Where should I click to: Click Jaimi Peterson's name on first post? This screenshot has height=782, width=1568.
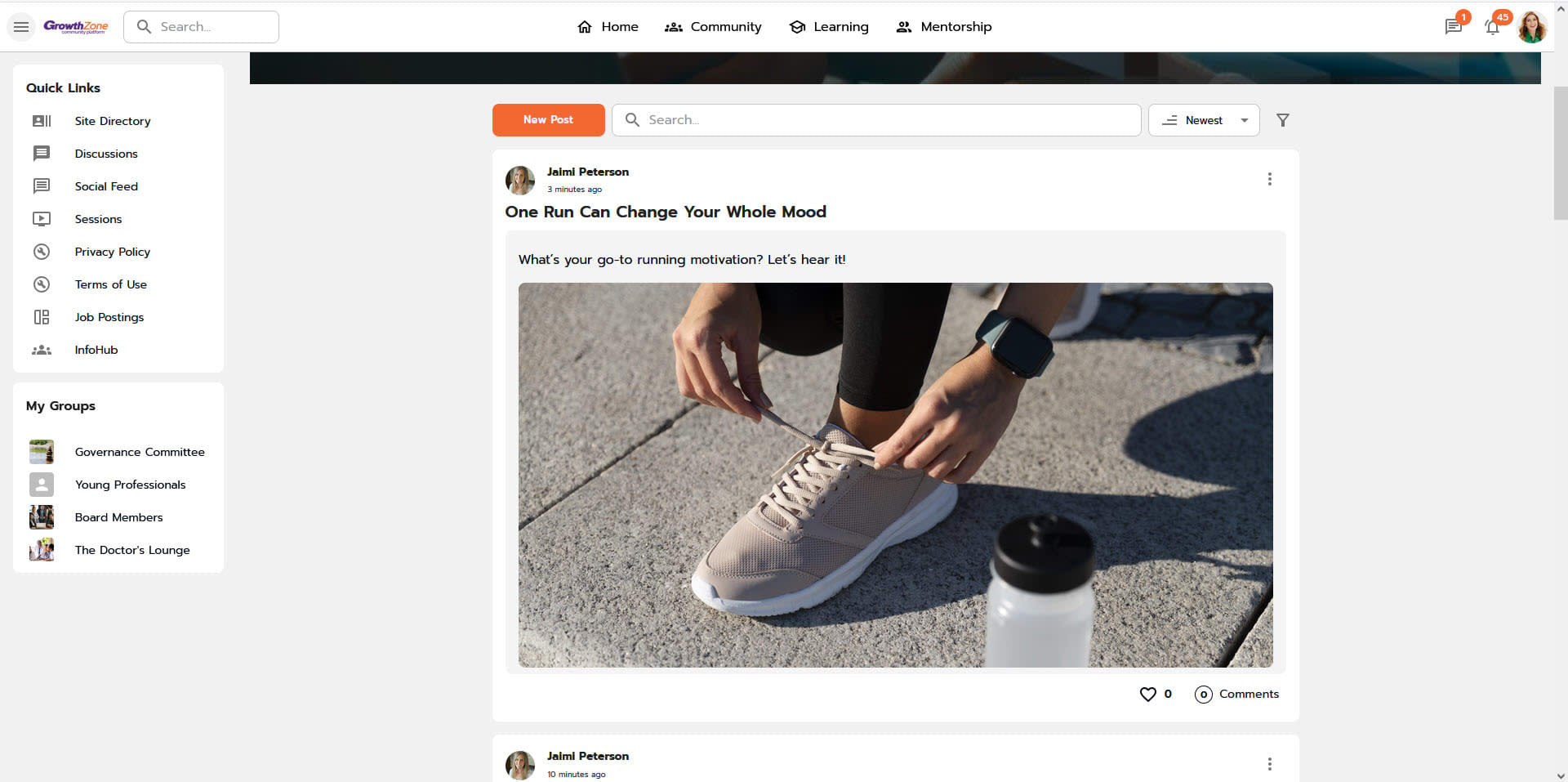[588, 172]
